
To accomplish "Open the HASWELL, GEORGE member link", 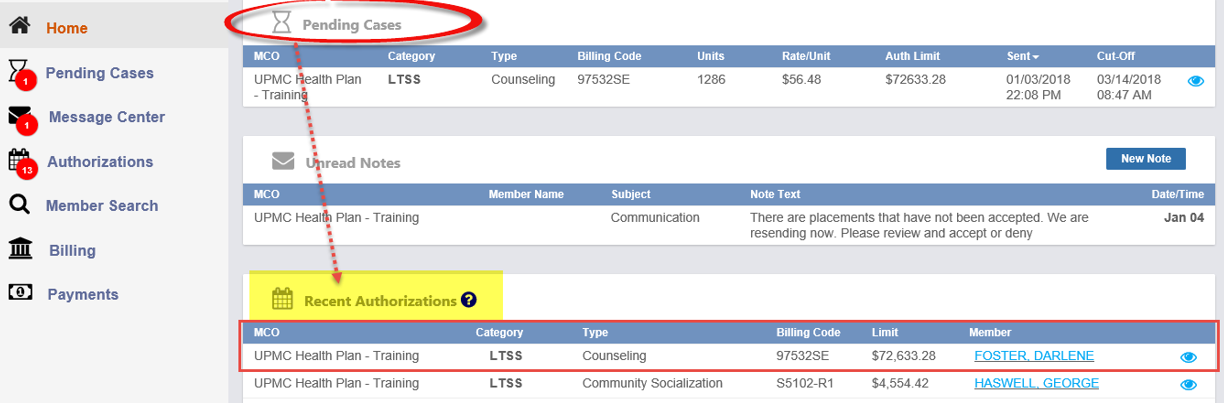I will (1036, 383).
